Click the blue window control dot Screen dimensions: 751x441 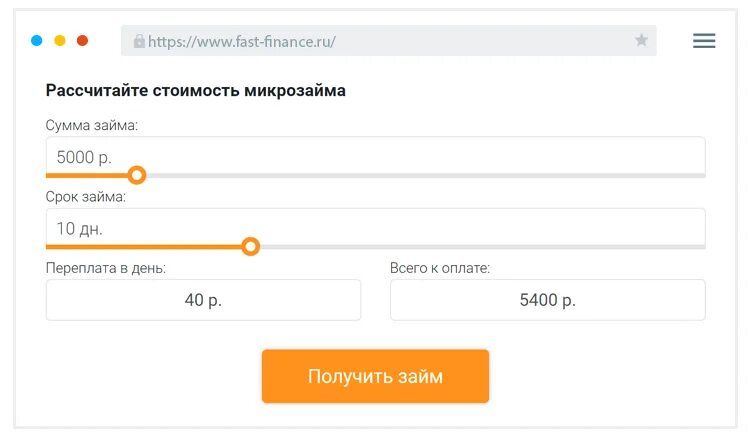point(37,41)
